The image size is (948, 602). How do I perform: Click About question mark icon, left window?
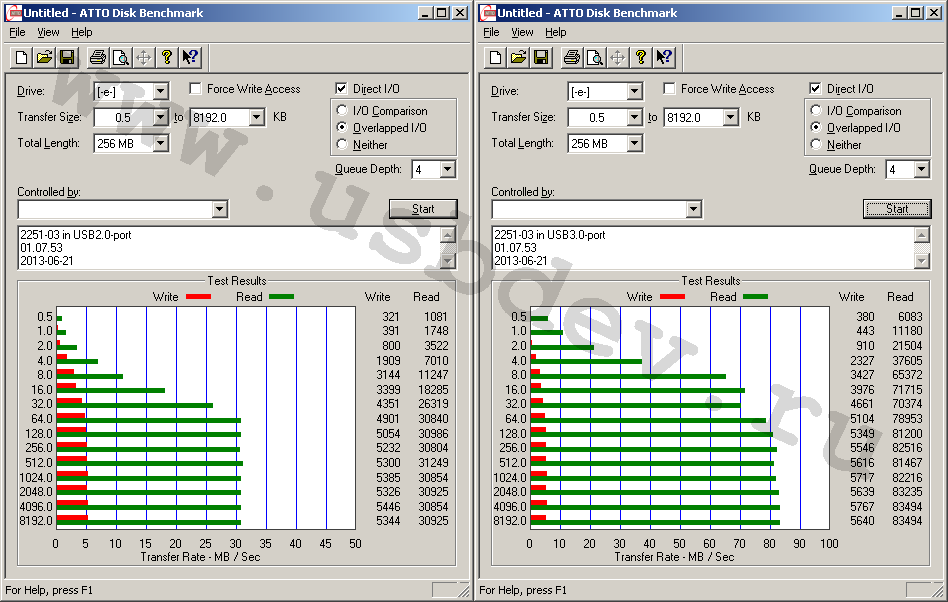coord(167,57)
